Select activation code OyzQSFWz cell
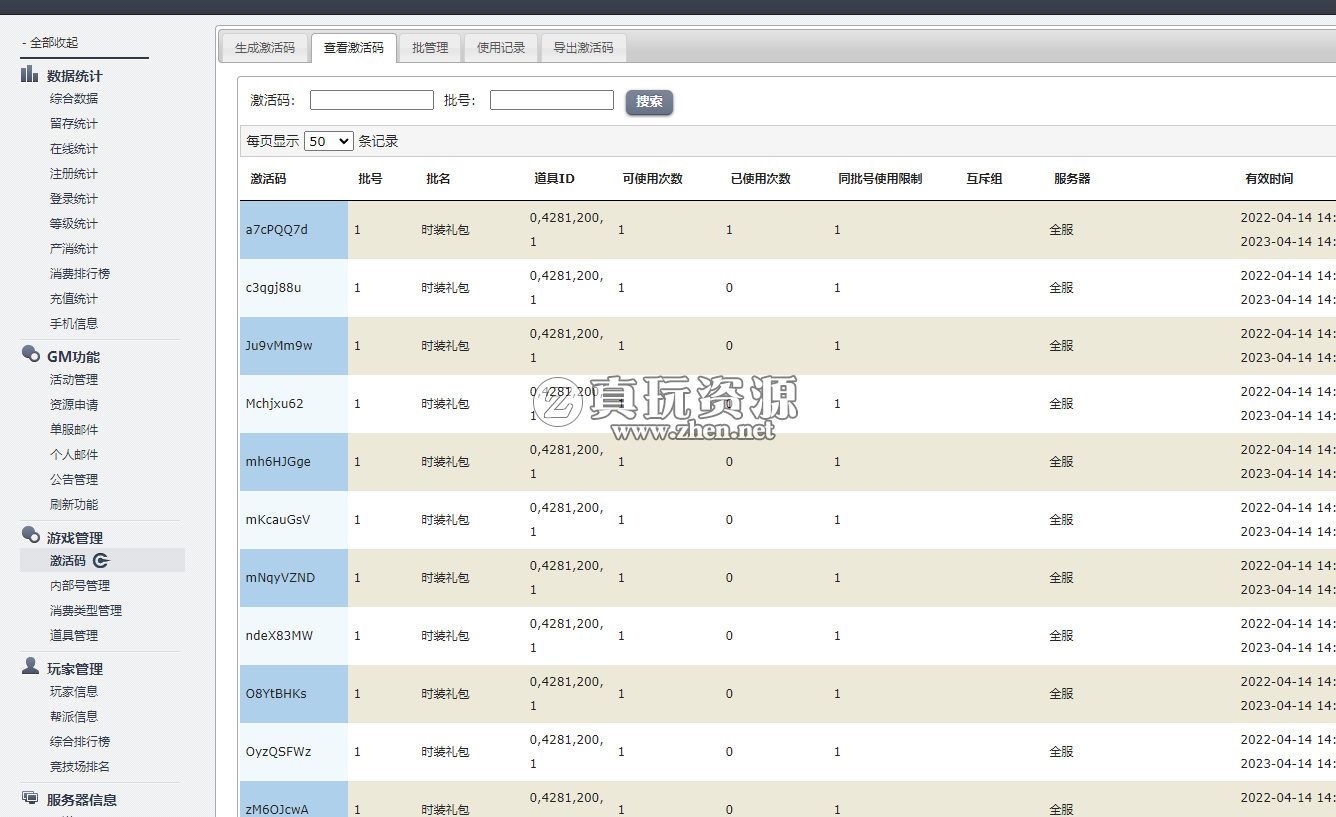The width and height of the screenshot is (1336, 817). point(294,752)
